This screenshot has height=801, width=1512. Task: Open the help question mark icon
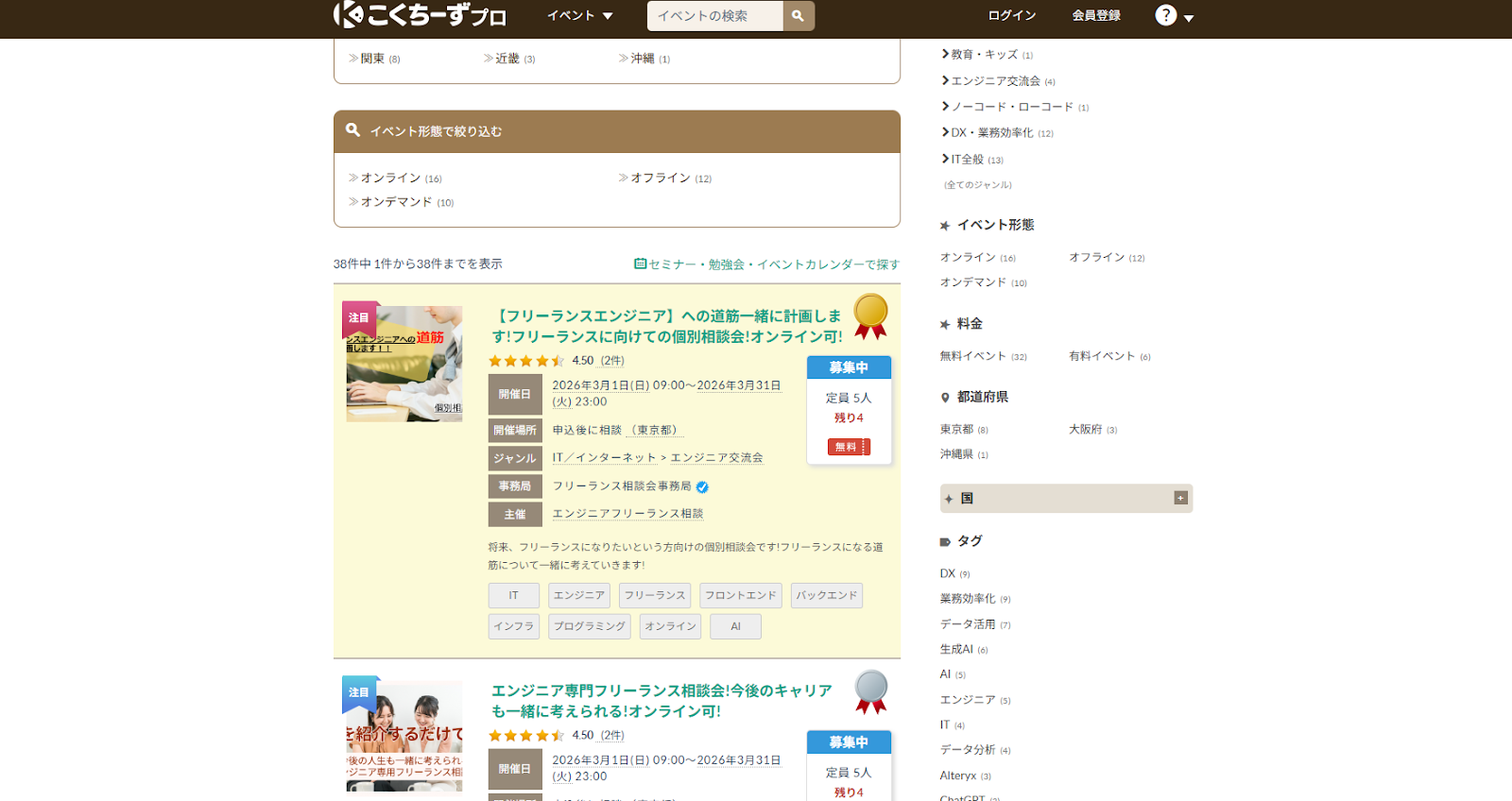pyautogui.click(x=1166, y=15)
